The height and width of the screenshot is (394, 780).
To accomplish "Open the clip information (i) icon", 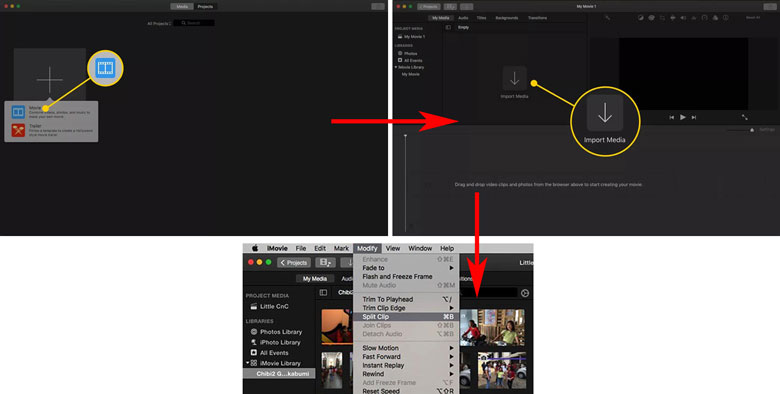I will click(x=725, y=18).
